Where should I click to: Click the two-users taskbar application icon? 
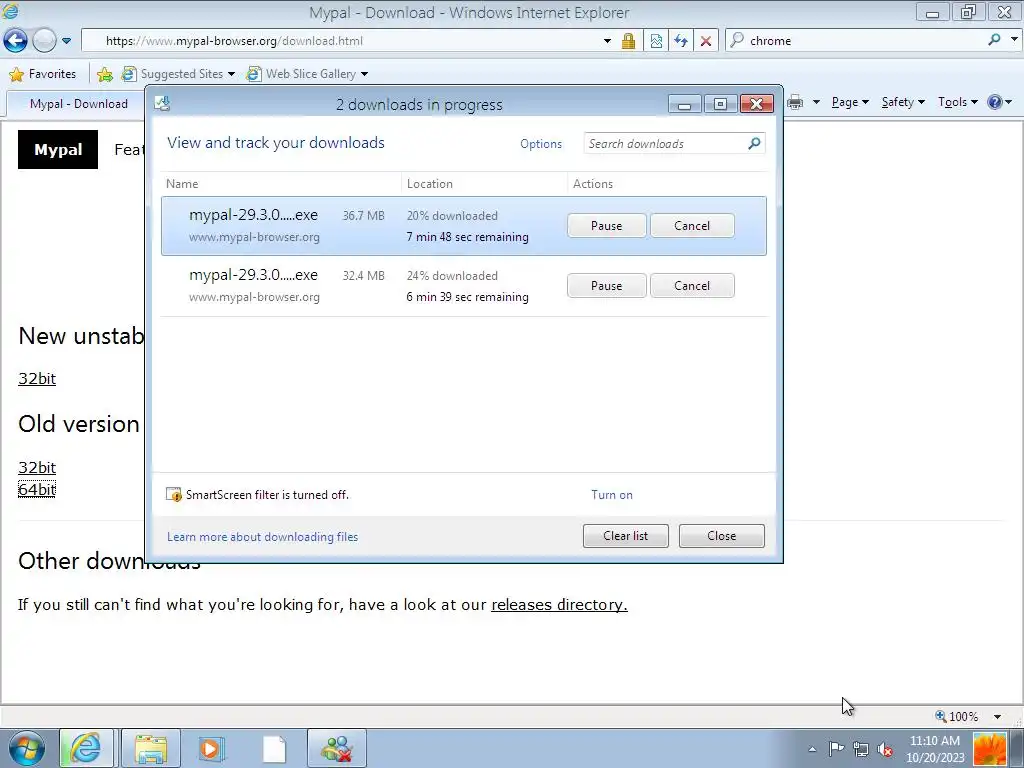tap(337, 748)
